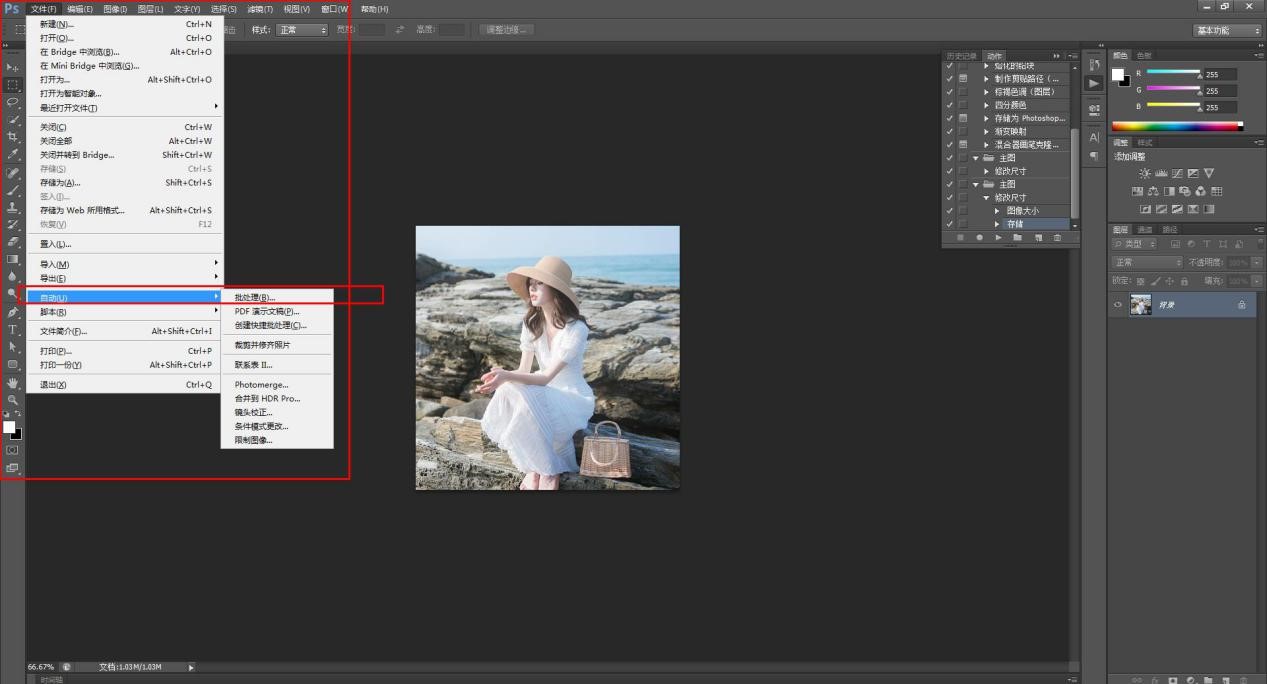Choose the Hand tool
This screenshot has width=1267, height=684.
click(x=13, y=383)
